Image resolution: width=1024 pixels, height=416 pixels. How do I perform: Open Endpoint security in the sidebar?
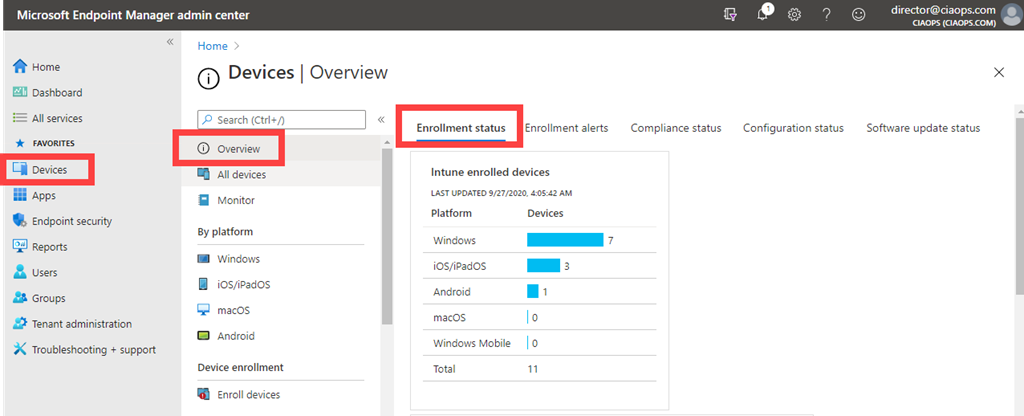click(x=71, y=221)
